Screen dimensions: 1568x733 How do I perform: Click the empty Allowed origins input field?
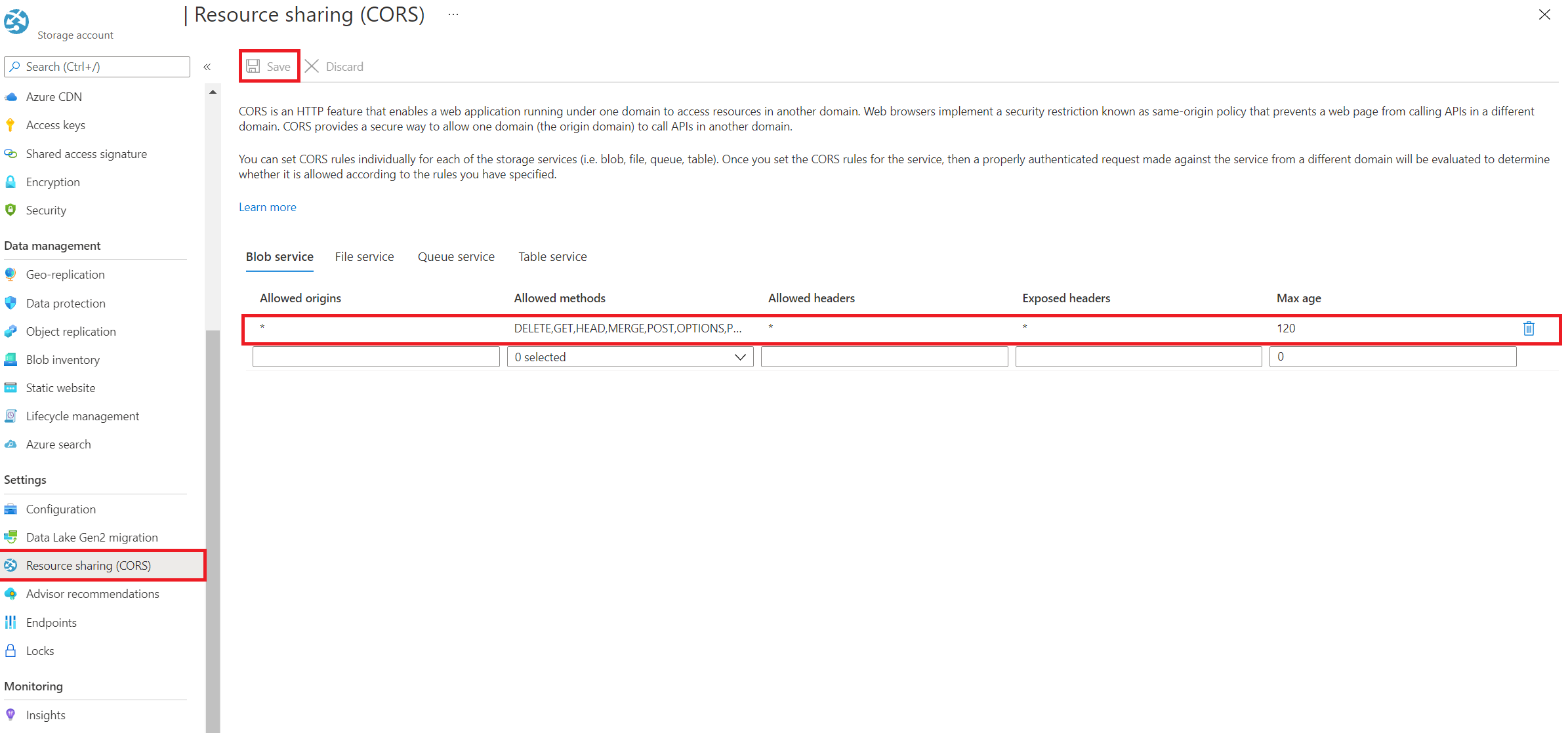click(x=376, y=357)
